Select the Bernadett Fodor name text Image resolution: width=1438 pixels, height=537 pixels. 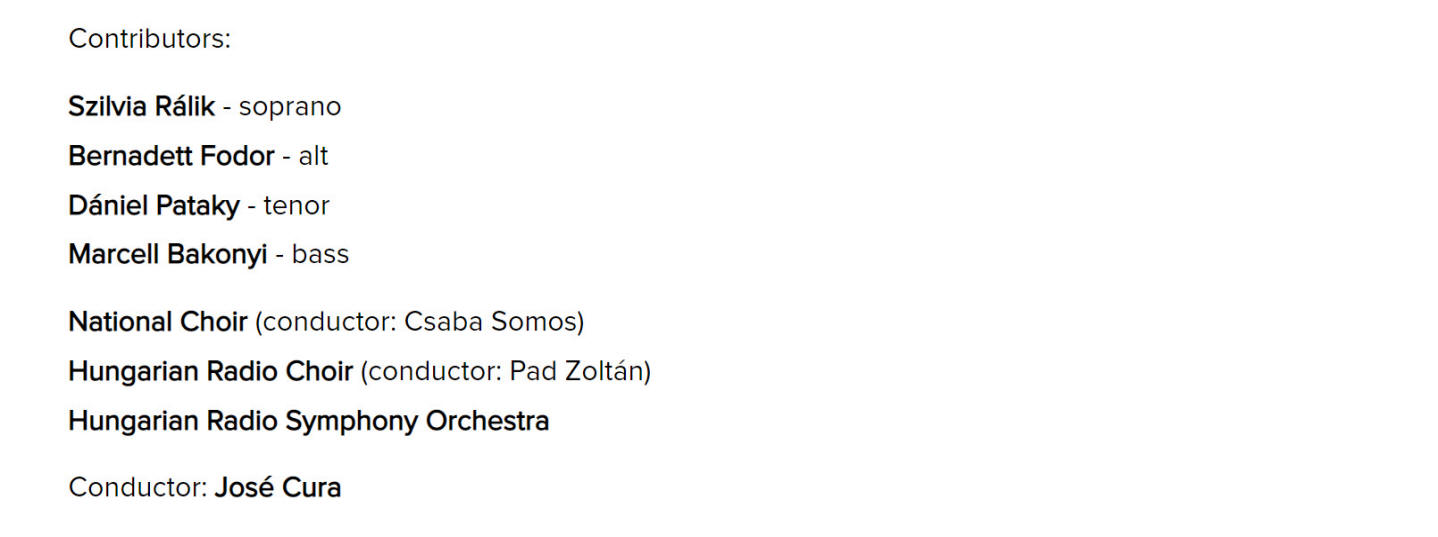[171, 156]
